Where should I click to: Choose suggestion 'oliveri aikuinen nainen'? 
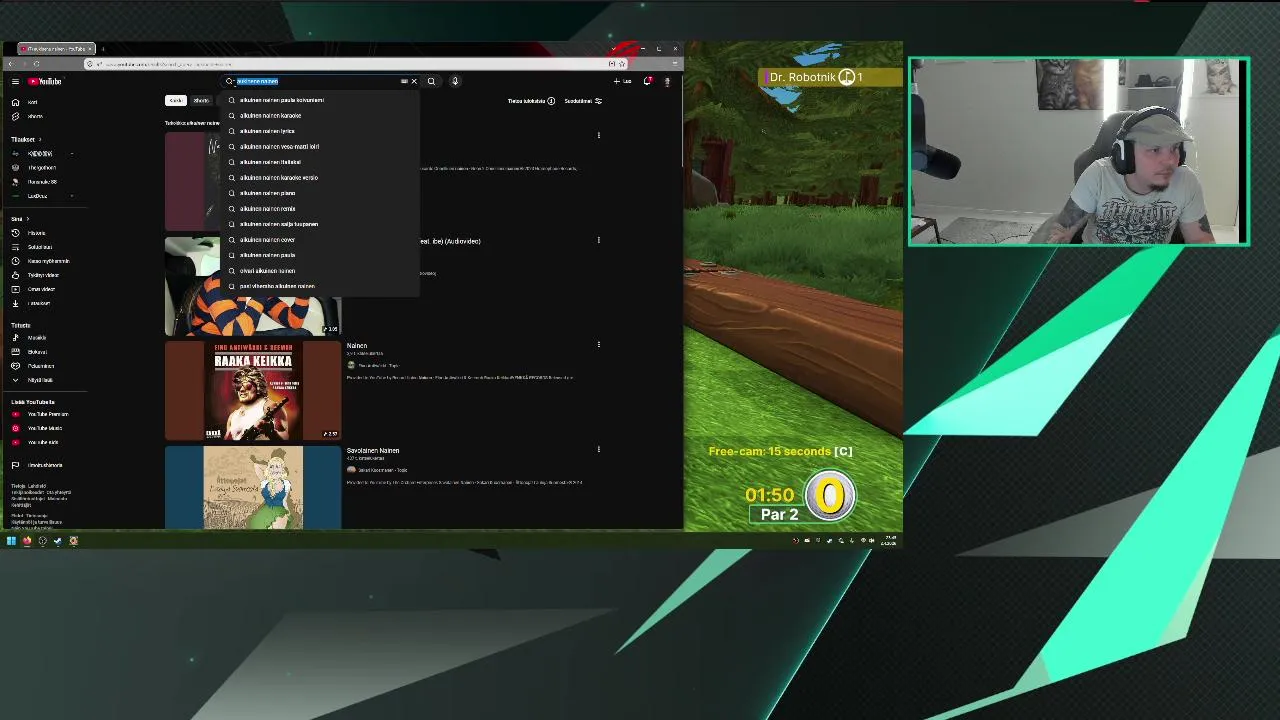click(x=319, y=271)
